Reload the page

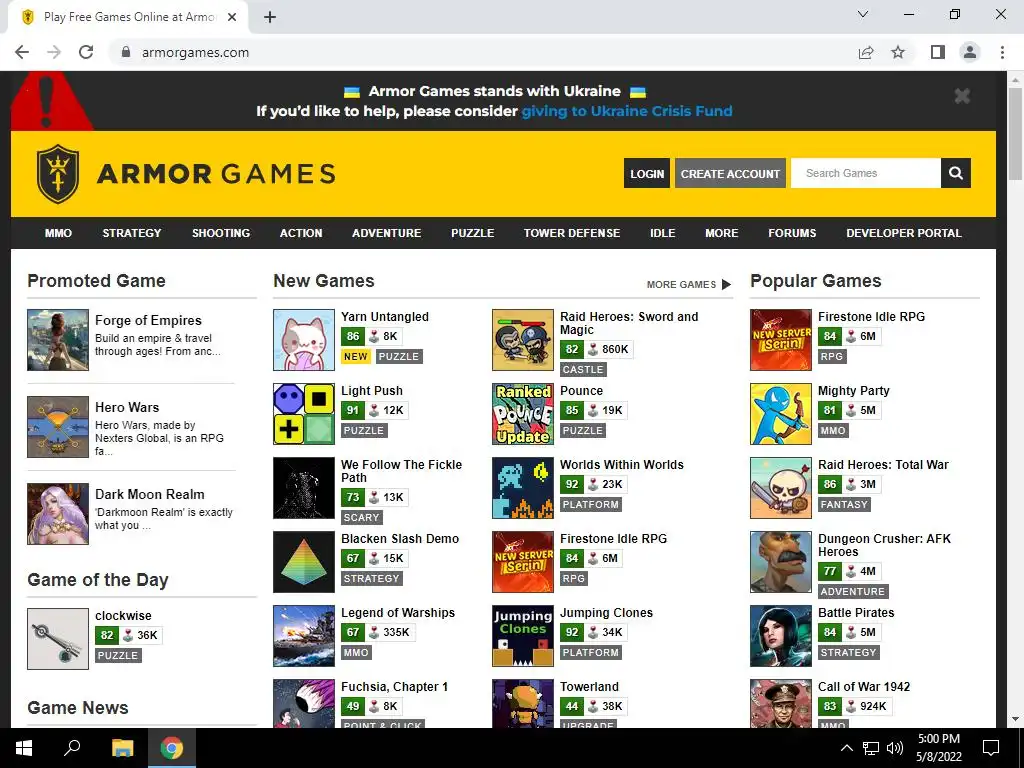86,52
